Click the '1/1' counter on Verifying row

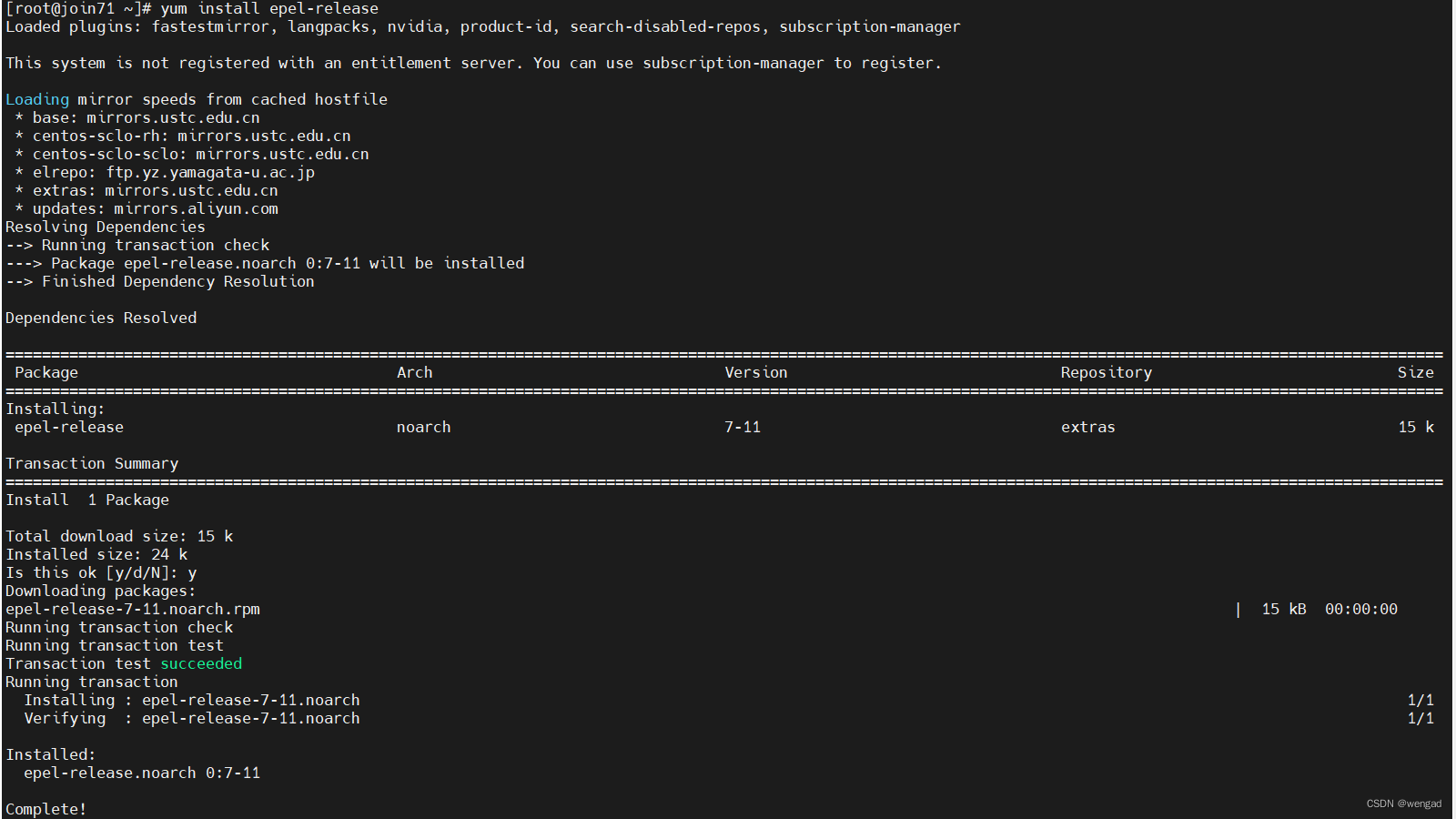[x=1421, y=719]
